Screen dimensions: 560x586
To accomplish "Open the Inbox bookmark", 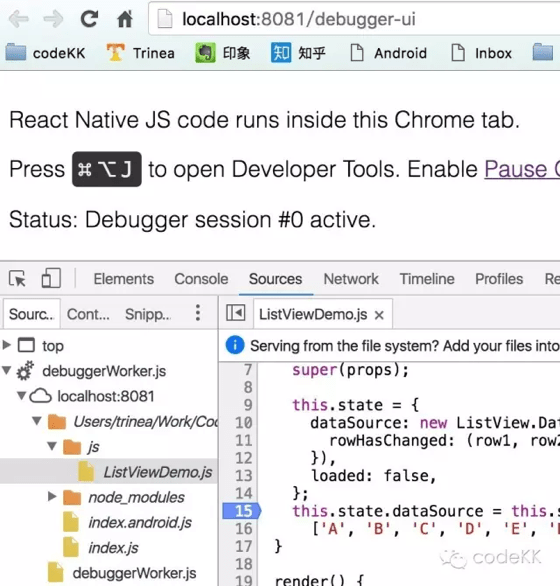I will [481, 53].
